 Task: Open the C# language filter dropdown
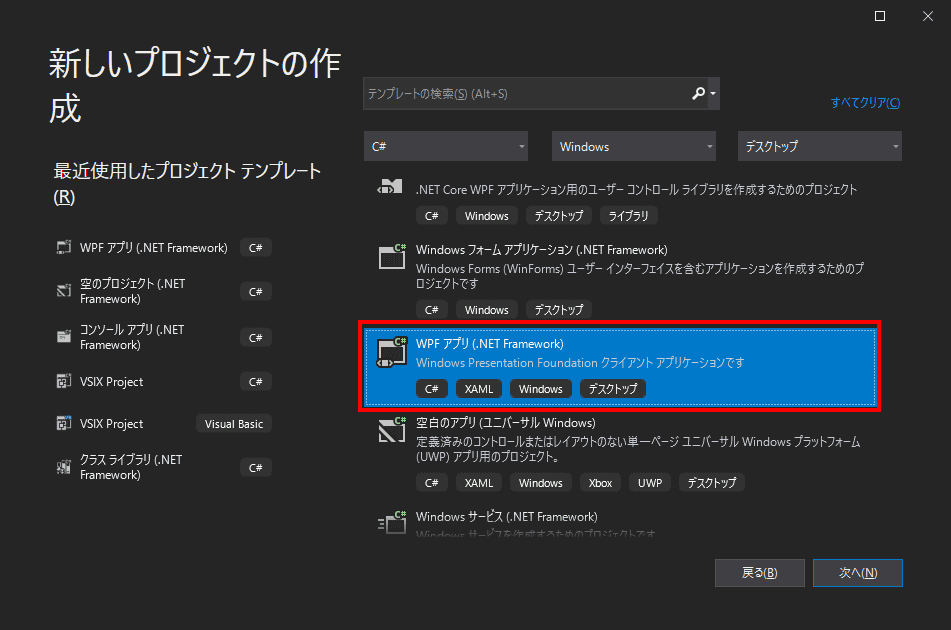click(446, 146)
